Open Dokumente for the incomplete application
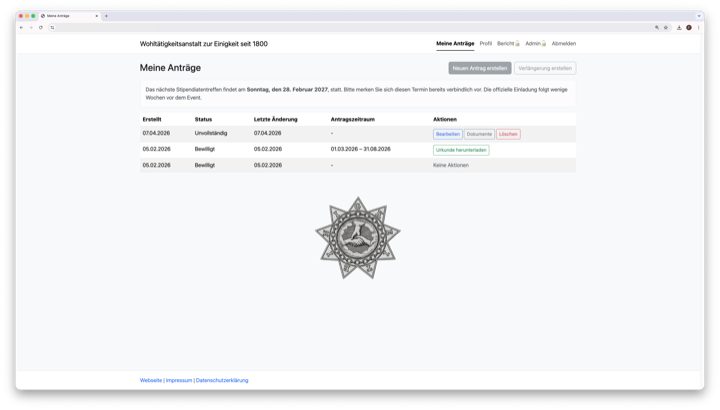 tap(479, 134)
